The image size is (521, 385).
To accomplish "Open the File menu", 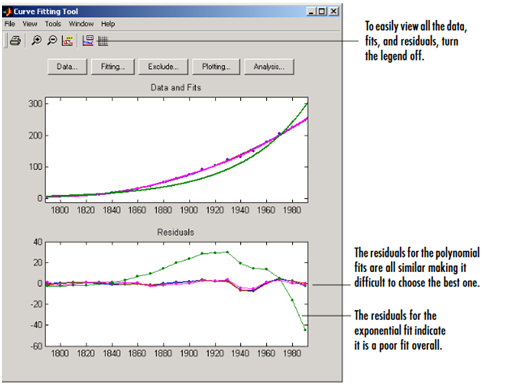I will pos(10,24).
